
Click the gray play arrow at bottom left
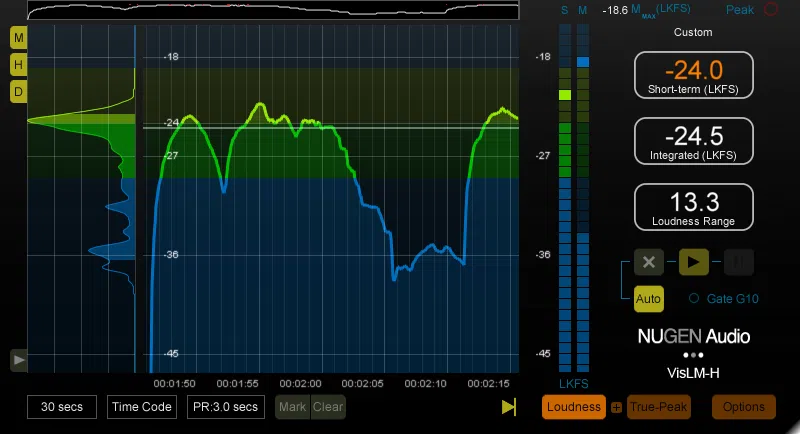19,360
